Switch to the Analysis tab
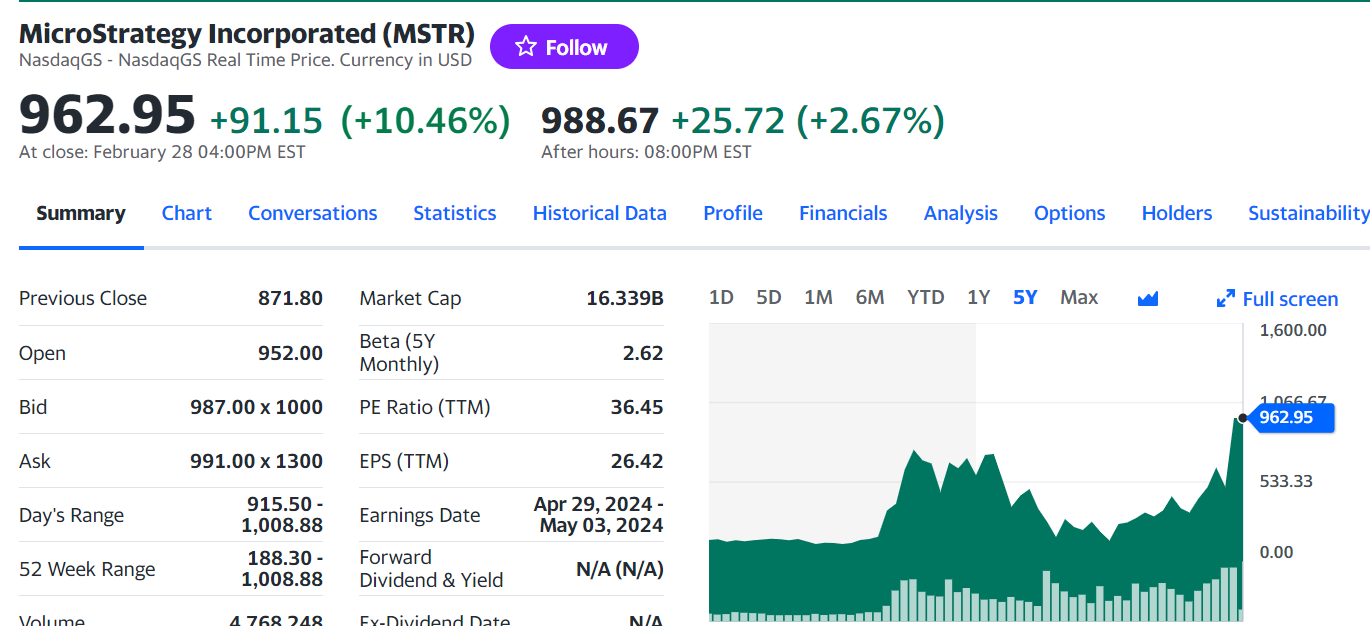The image size is (1370, 626). [x=961, y=213]
